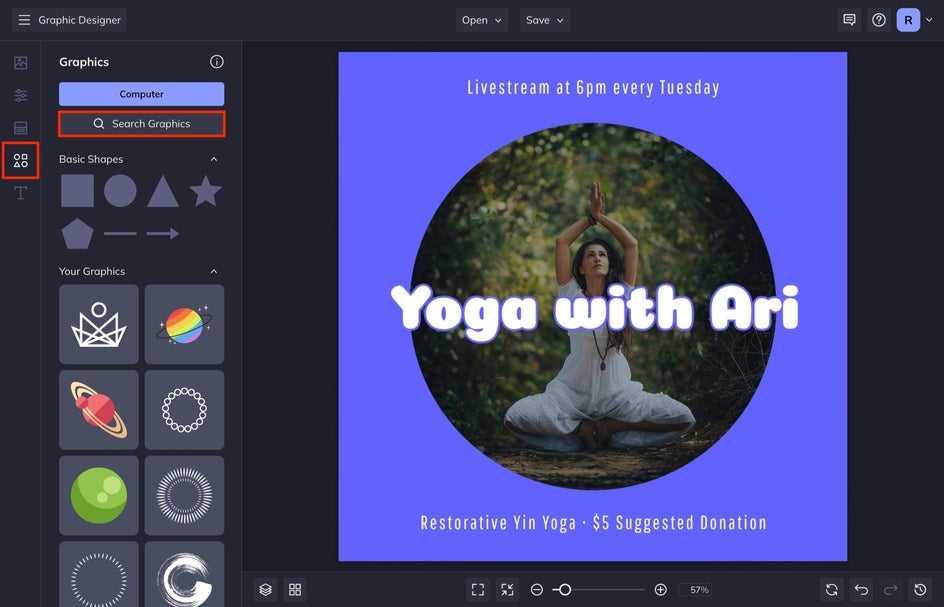Image resolution: width=944 pixels, height=607 pixels.
Task: Open the Image Manager sidebar tab
Action: point(20,63)
